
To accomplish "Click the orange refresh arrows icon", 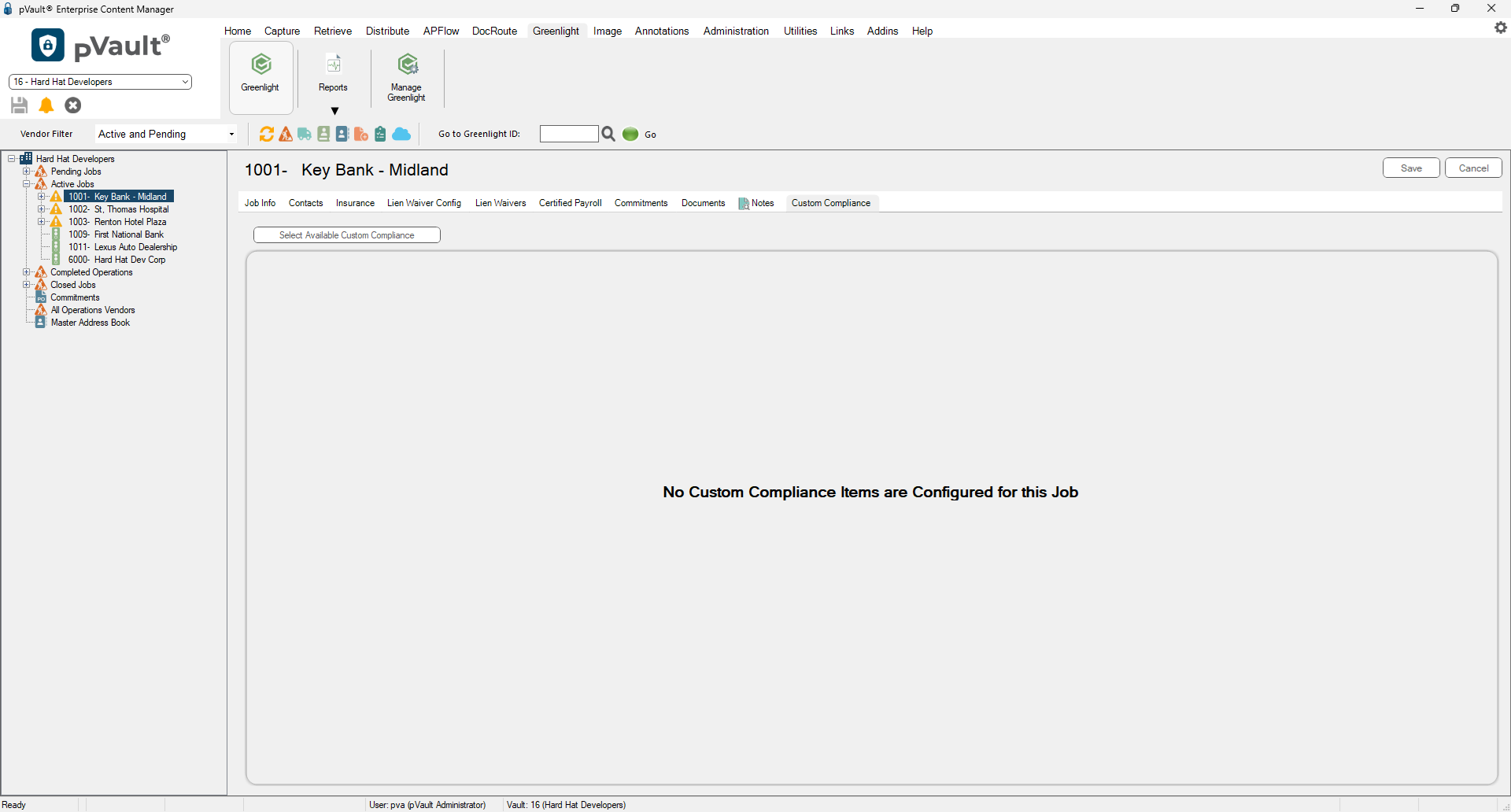I will click(x=267, y=135).
